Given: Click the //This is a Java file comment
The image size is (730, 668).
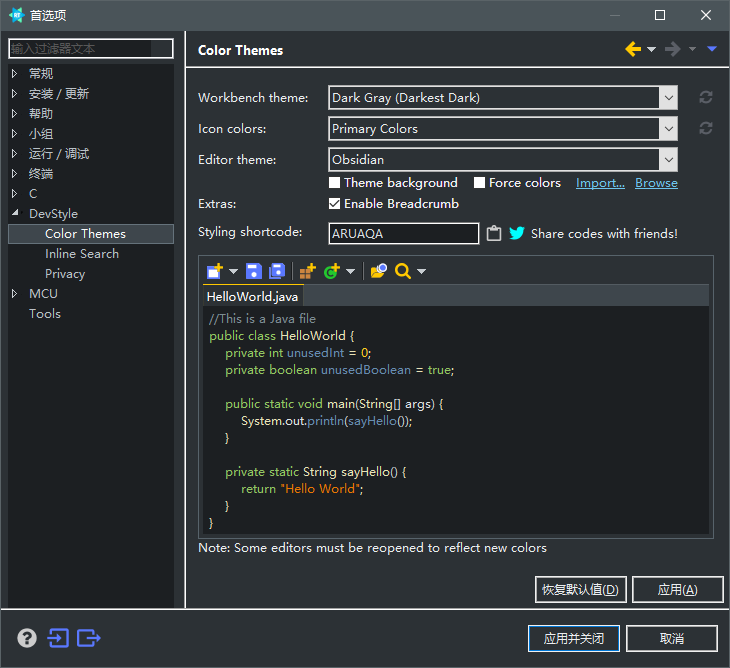Looking at the screenshot, I should coord(262,319).
